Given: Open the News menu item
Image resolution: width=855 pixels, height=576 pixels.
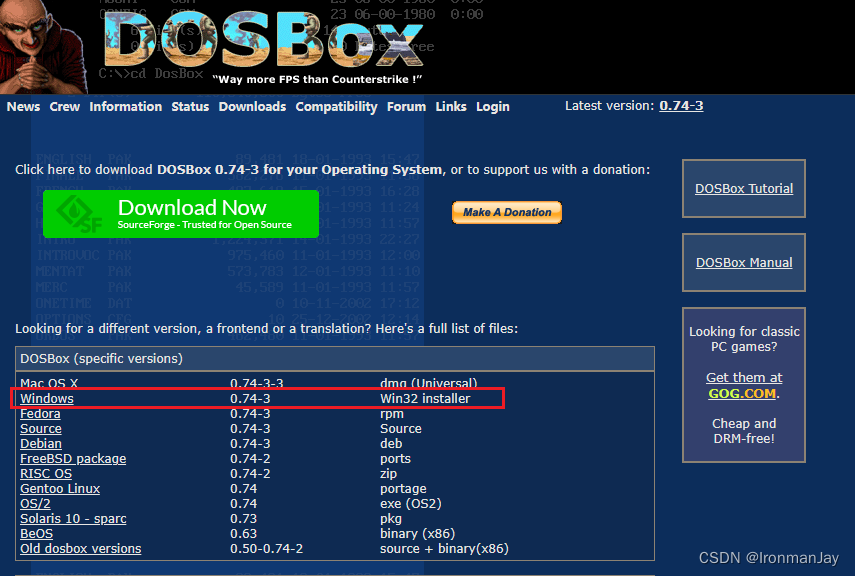Looking at the screenshot, I should pos(23,107).
